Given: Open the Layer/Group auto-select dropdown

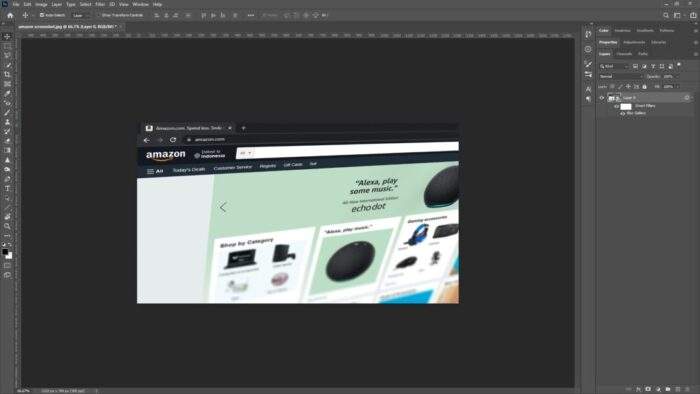Looking at the screenshot, I should click(80, 15).
